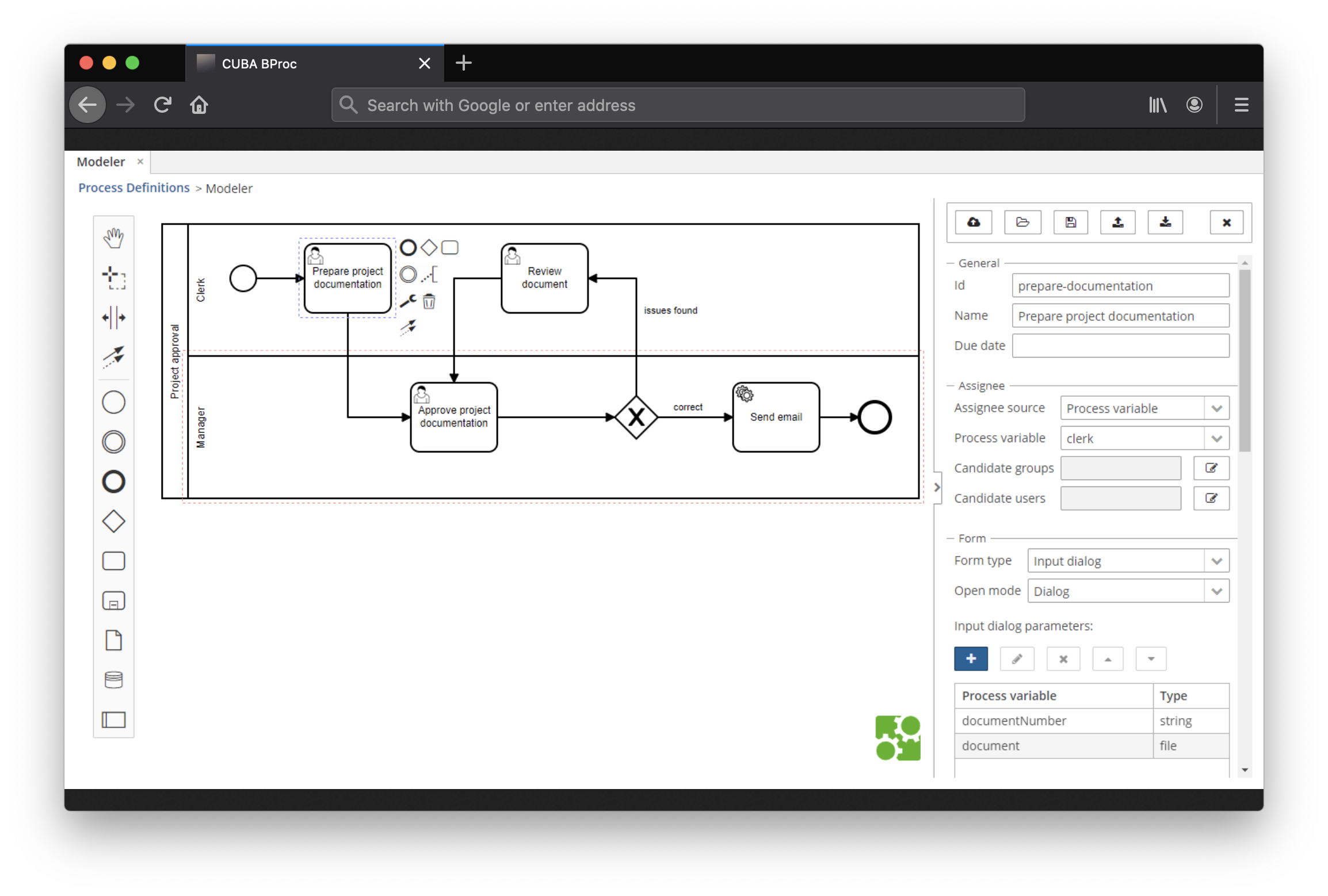Screen dimensions: 1328x896
Task: Click the X button in modeler toolbar
Action: [x=1226, y=222]
